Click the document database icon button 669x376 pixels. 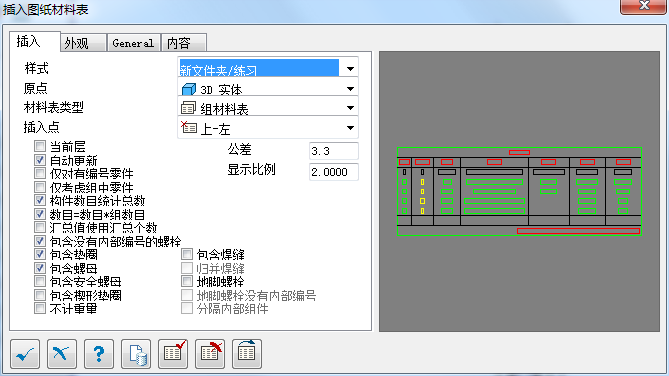[x=136, y=354]
